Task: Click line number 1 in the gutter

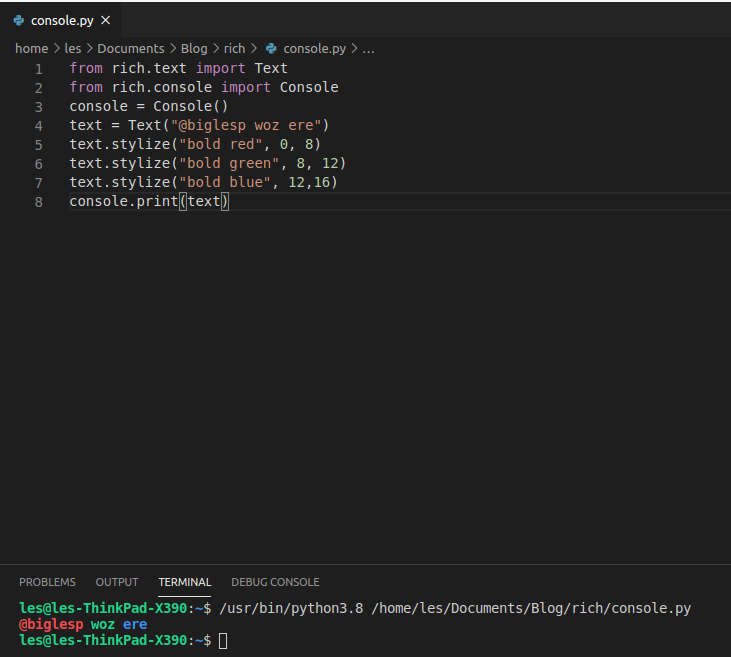Action: [39, 69]
